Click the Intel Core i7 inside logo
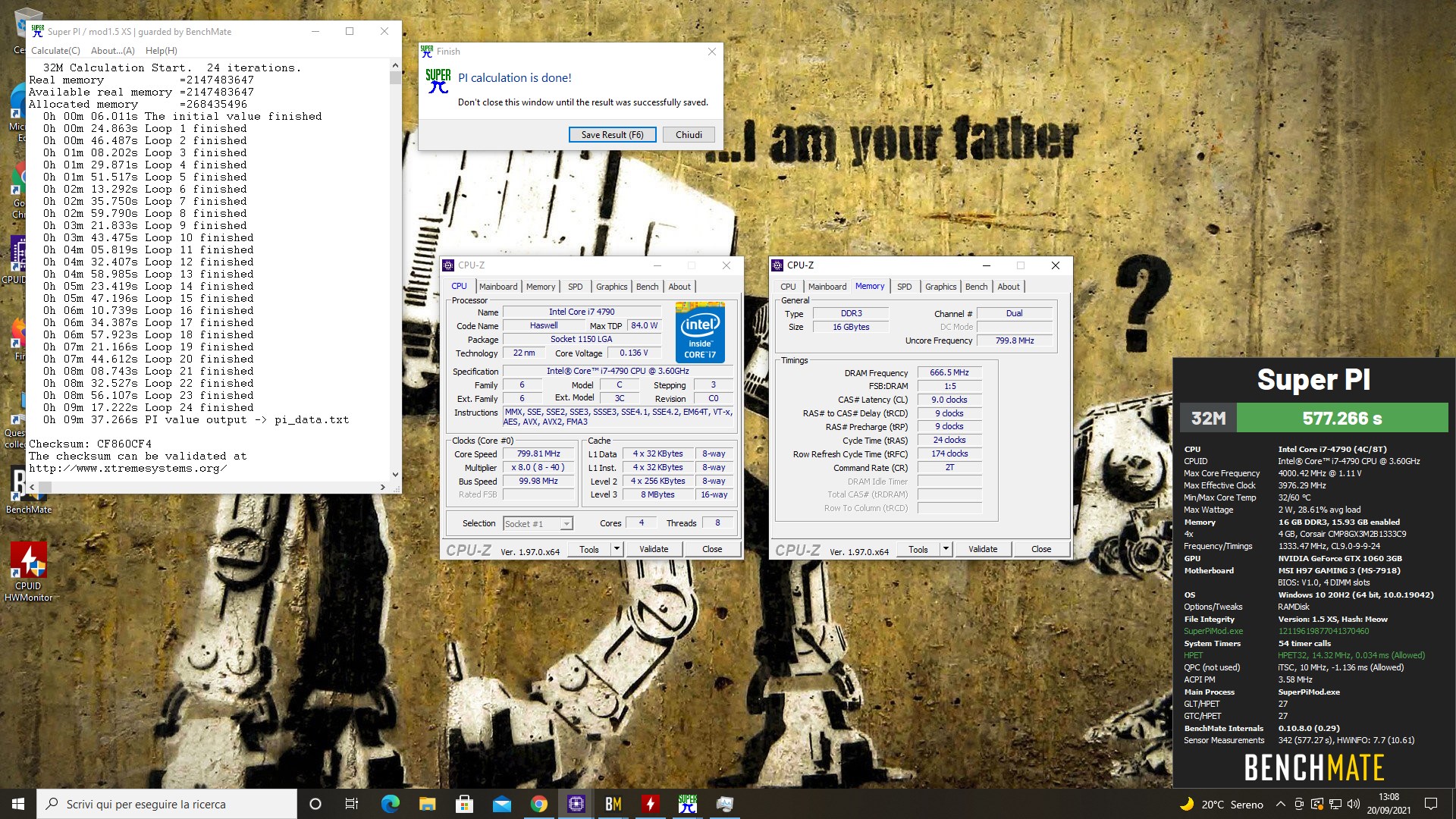The width and height of the screenshot is (1456, 819). [700, 333]
